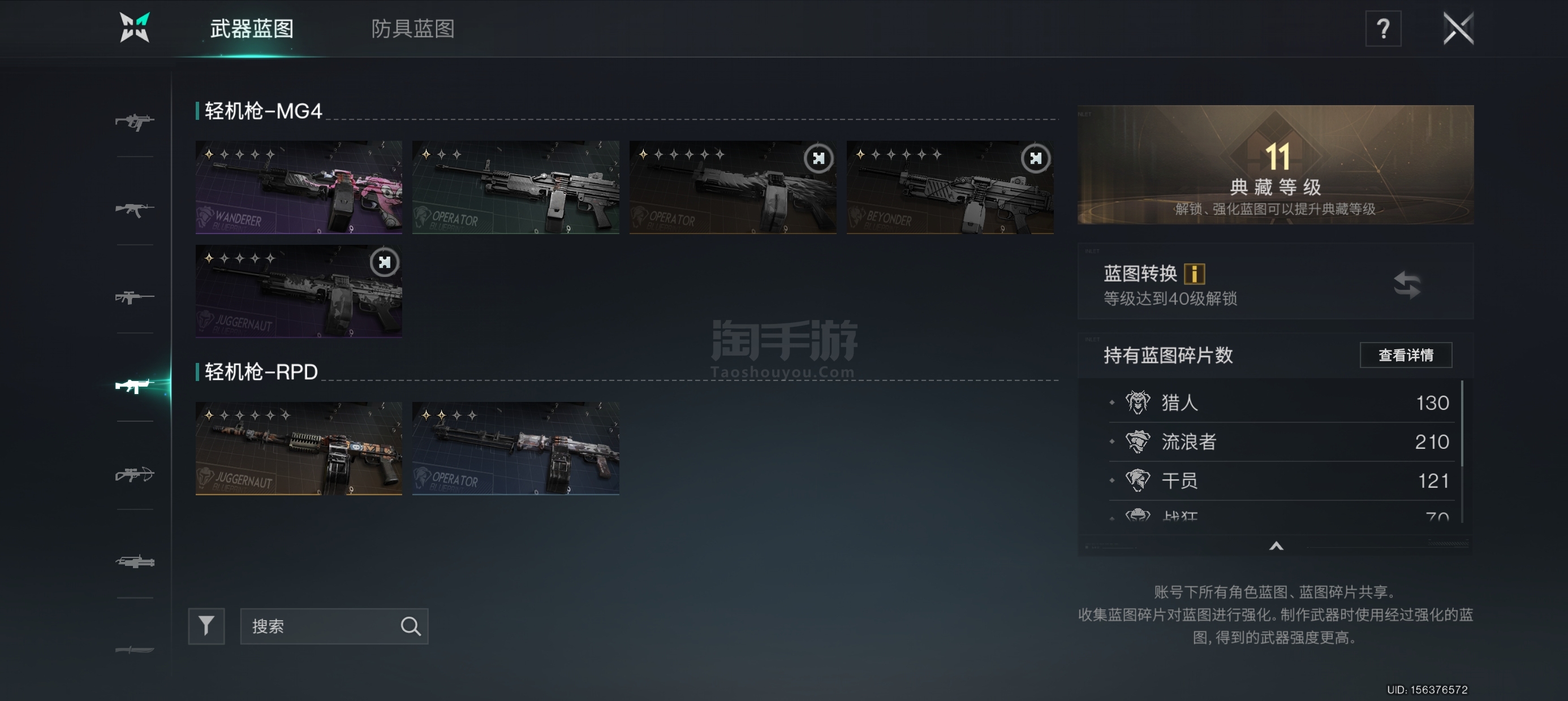
Task: Select the melee knife category icon
Action: (x=135, y=650)
